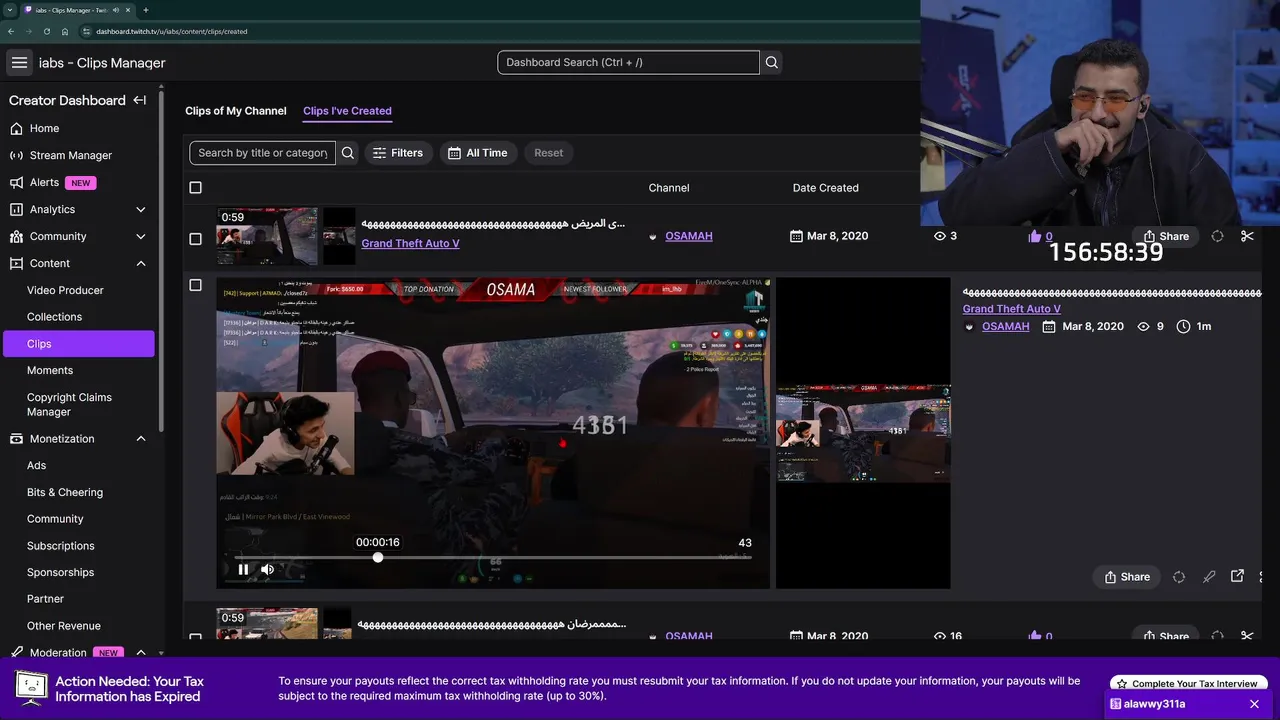Open expanded clip in new window icon
Screen dimensions: 1280x720
tap(1237, 576)
